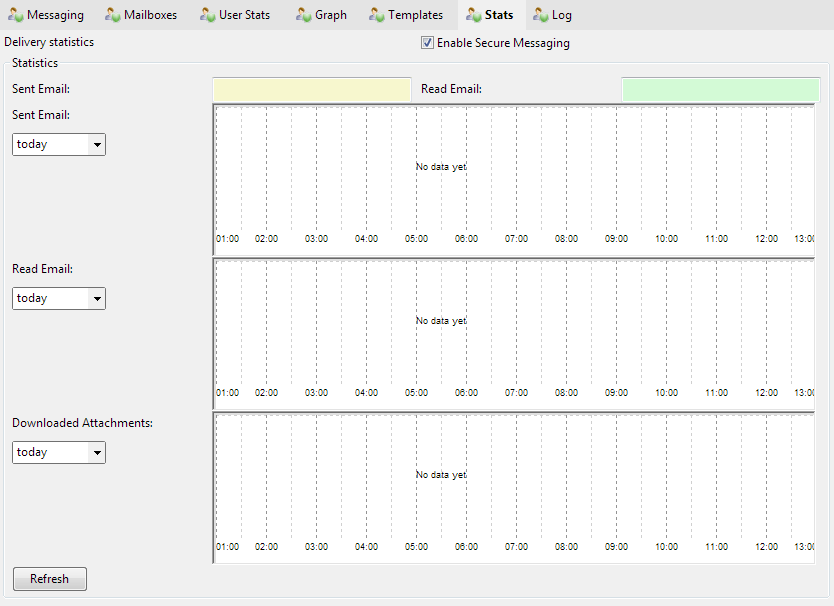The width and height of the screenshot is (834, 606).
Task: Click the Messaging tab icon
Action: pyautogui.click(x=16, y=15)
